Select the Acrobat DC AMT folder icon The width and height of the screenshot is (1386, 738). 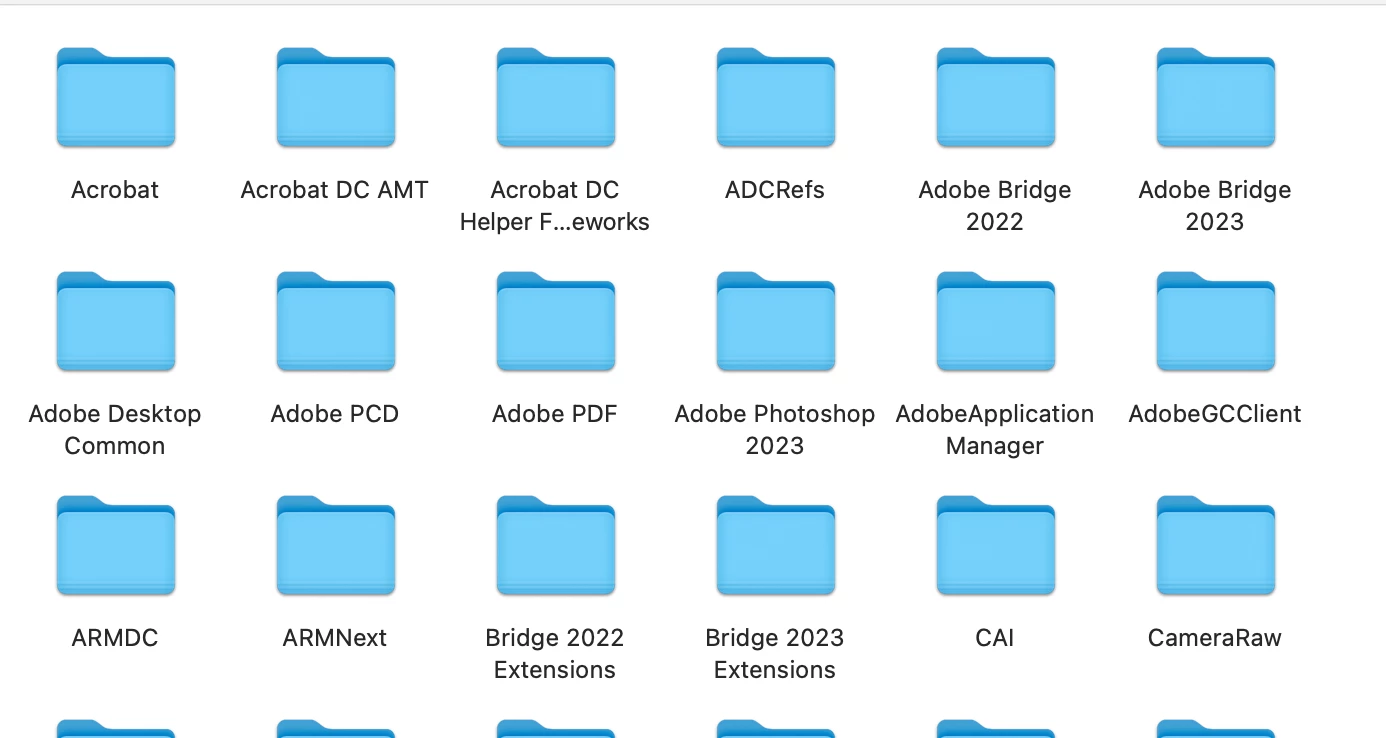(335, 97)
